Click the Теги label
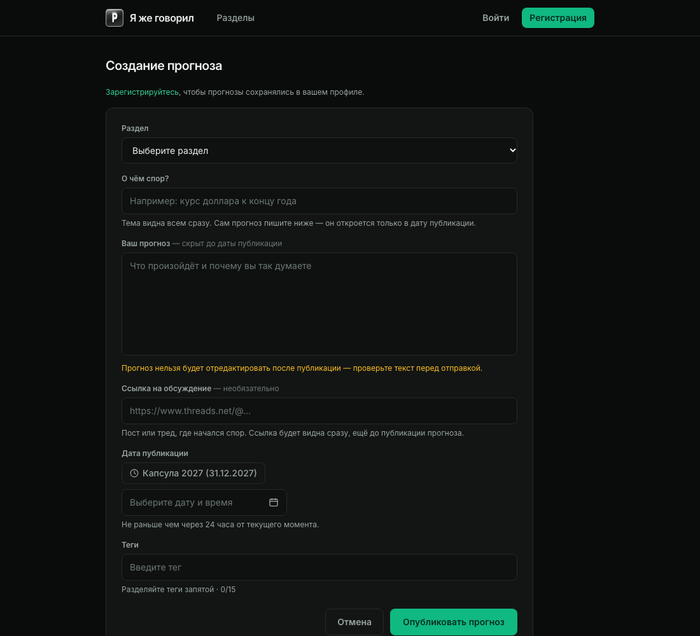Viewport: 700px width, 636px height. (x=130, y=545)
